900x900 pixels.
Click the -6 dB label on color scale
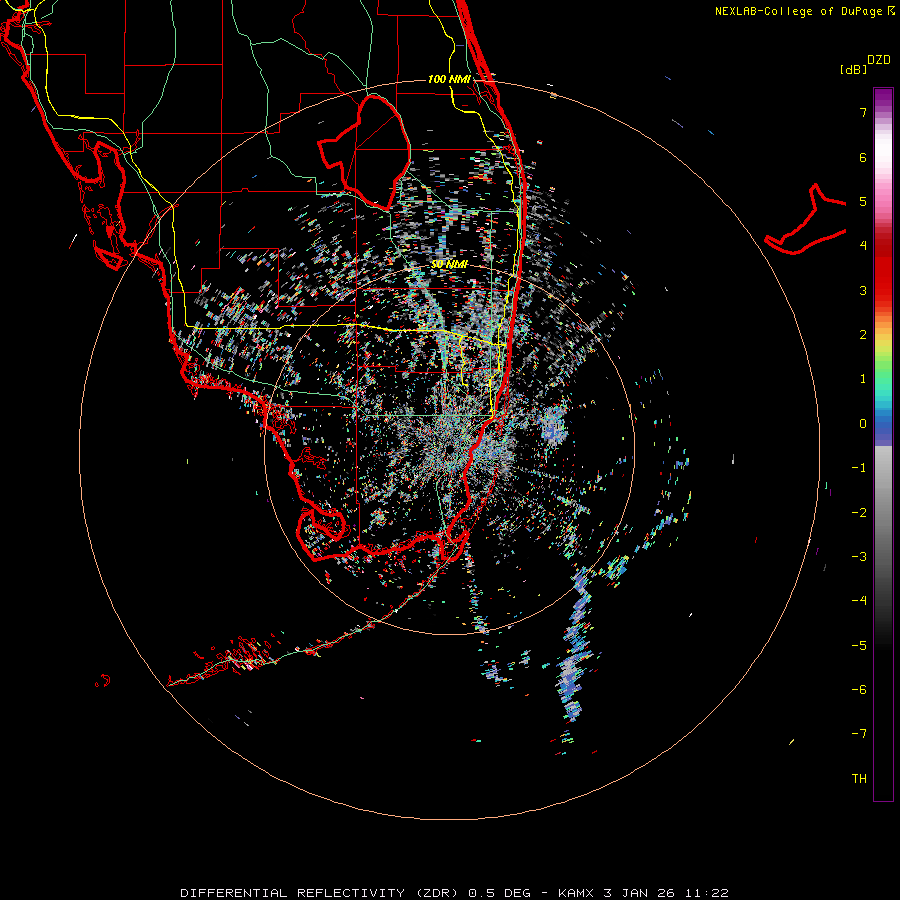click(x=859, y=690)
